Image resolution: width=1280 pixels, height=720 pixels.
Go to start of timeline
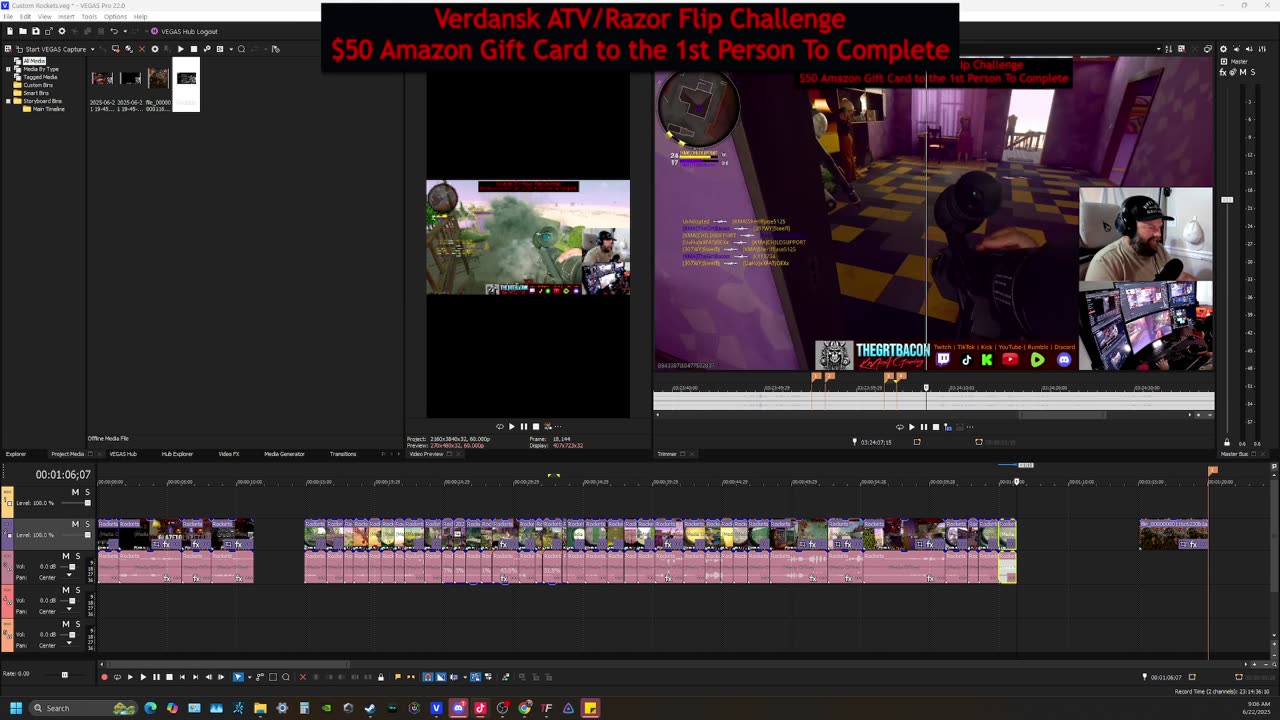coord(182,677)
